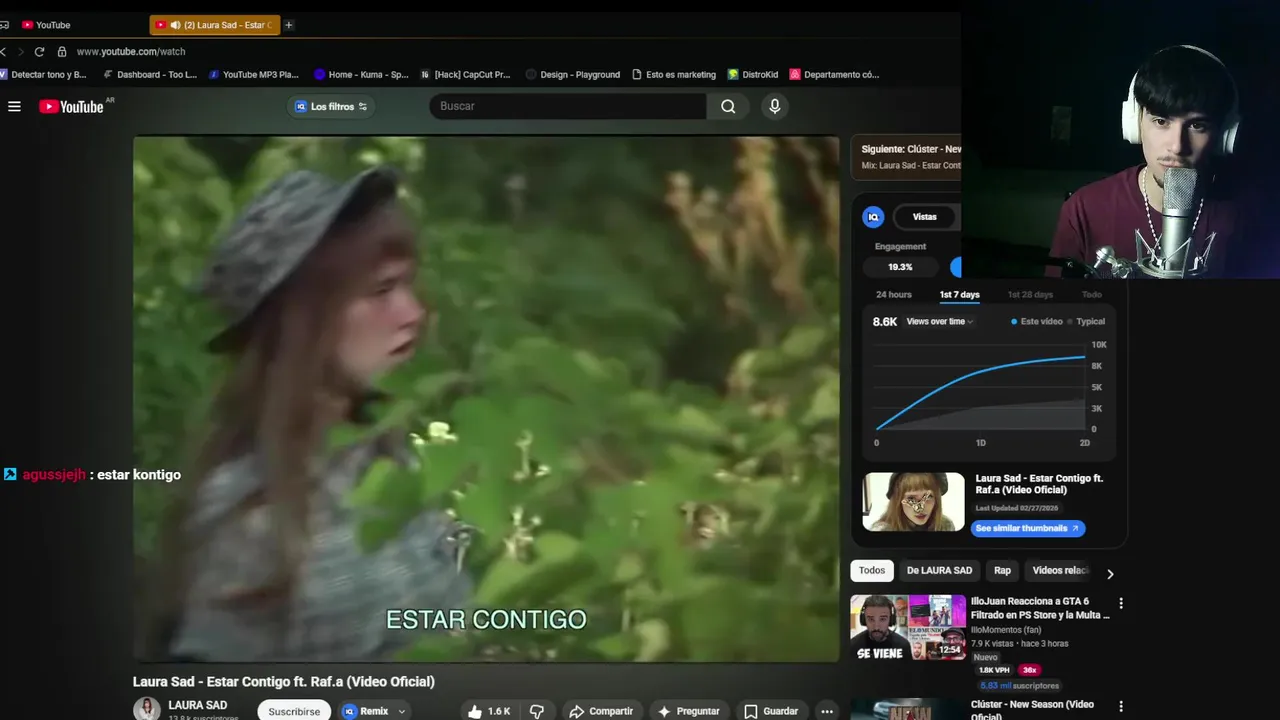Select the Vistas pill in stats panel
Viewport: 1280px width, 720px height.
[925, 217]
